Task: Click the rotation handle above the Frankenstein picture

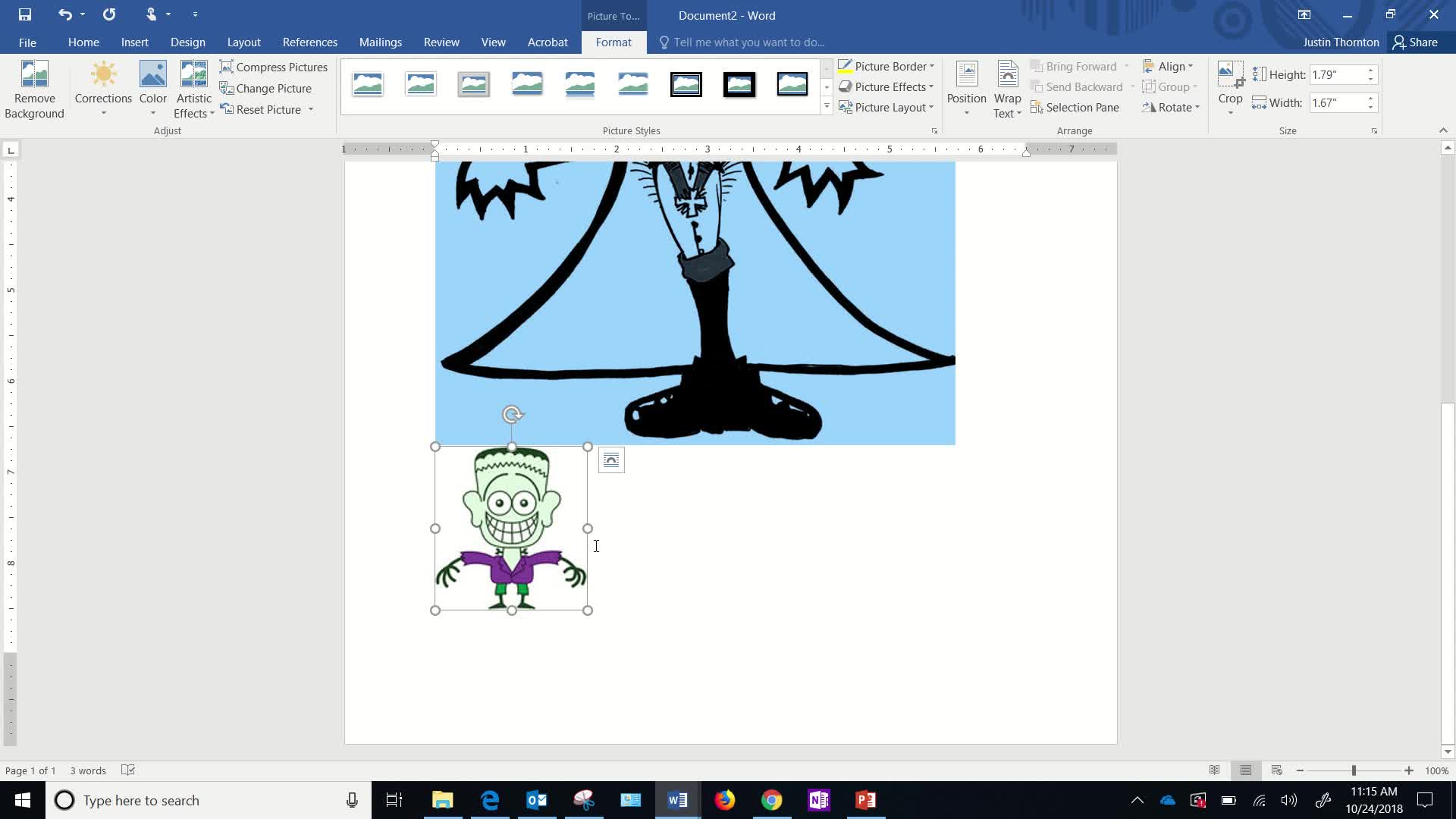Action: pos(512,415)
